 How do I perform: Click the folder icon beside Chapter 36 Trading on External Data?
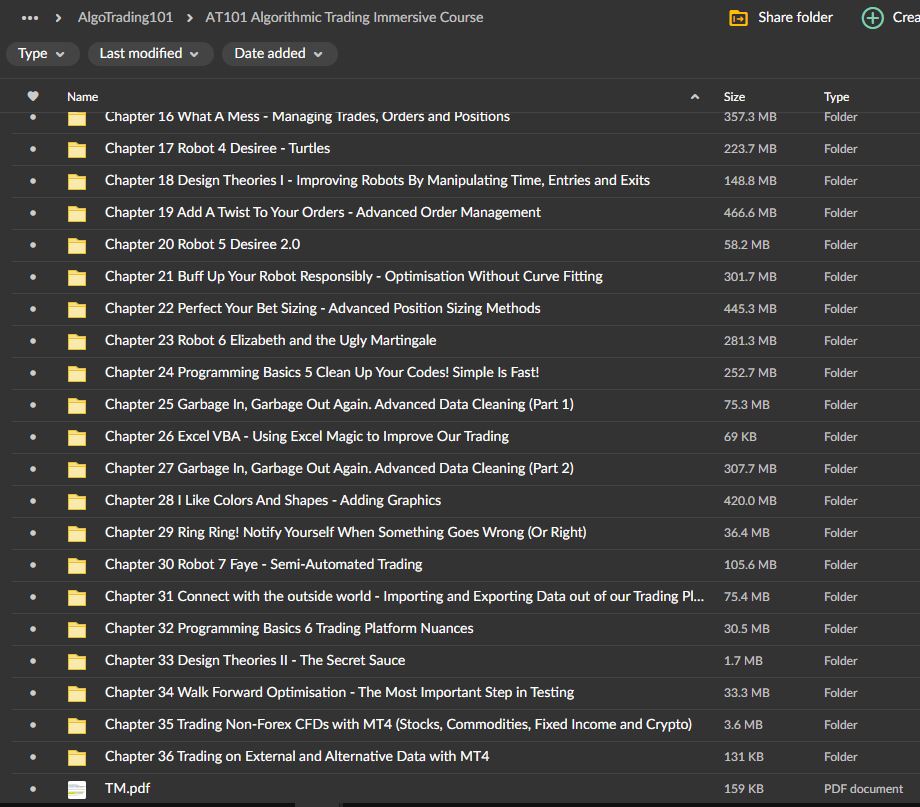coord(77,756)
